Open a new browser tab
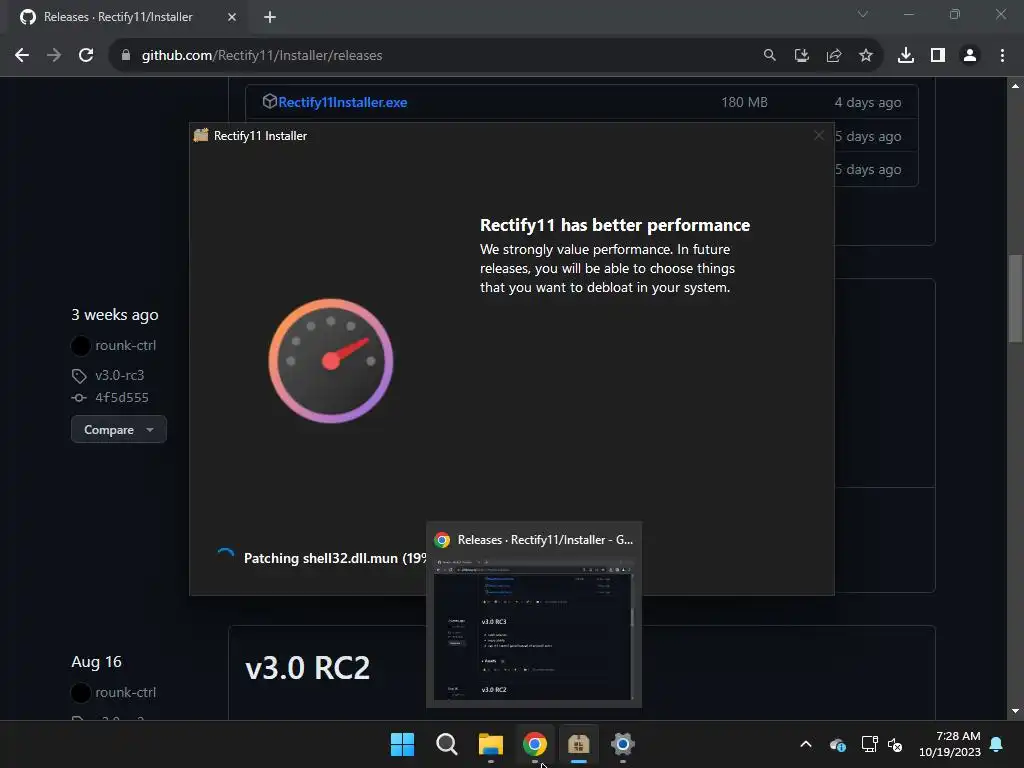The image size is (1024, 768). tap(270, 17)
